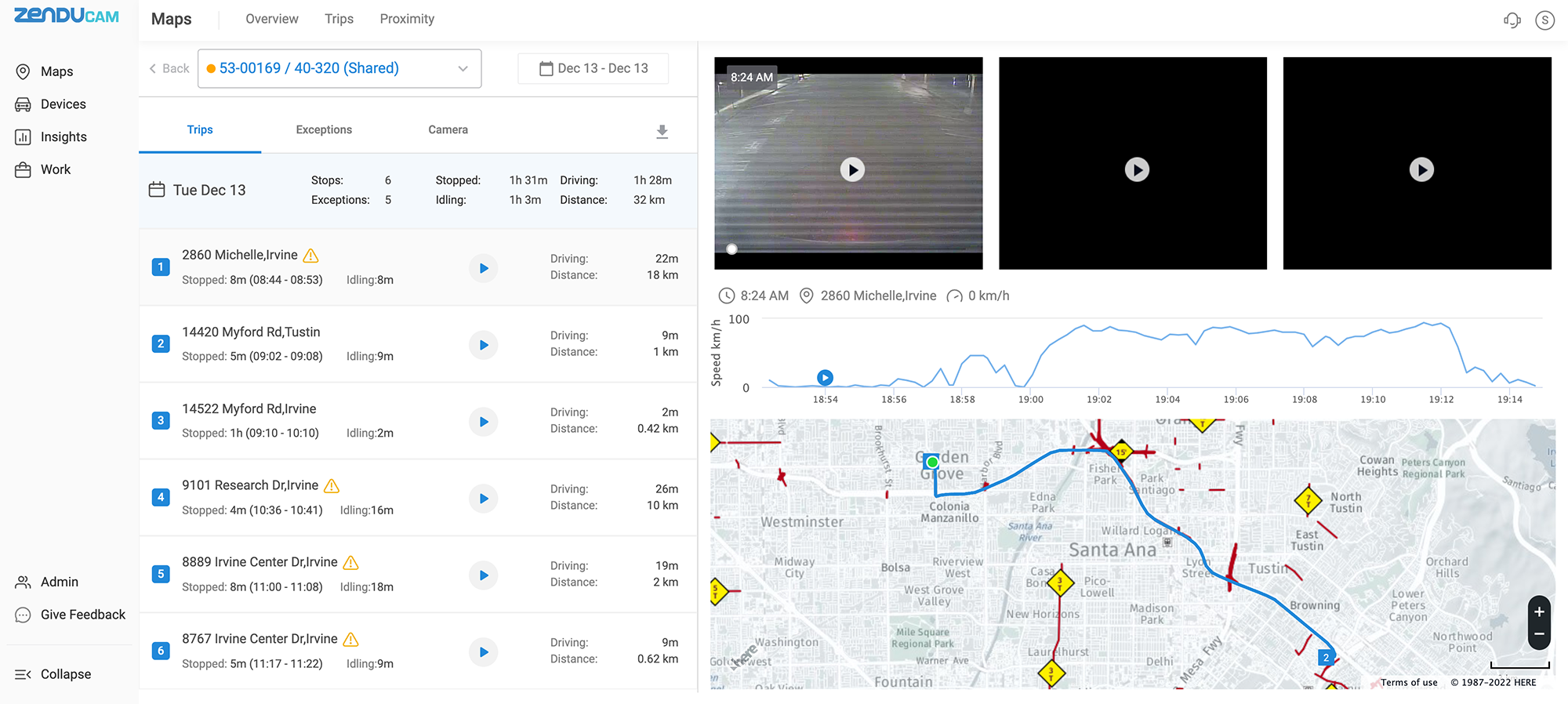Image resolution: width=1568 pixels, height=704 pixels.
Task: Zoom in on the map
Action: tap(1539, 611)
